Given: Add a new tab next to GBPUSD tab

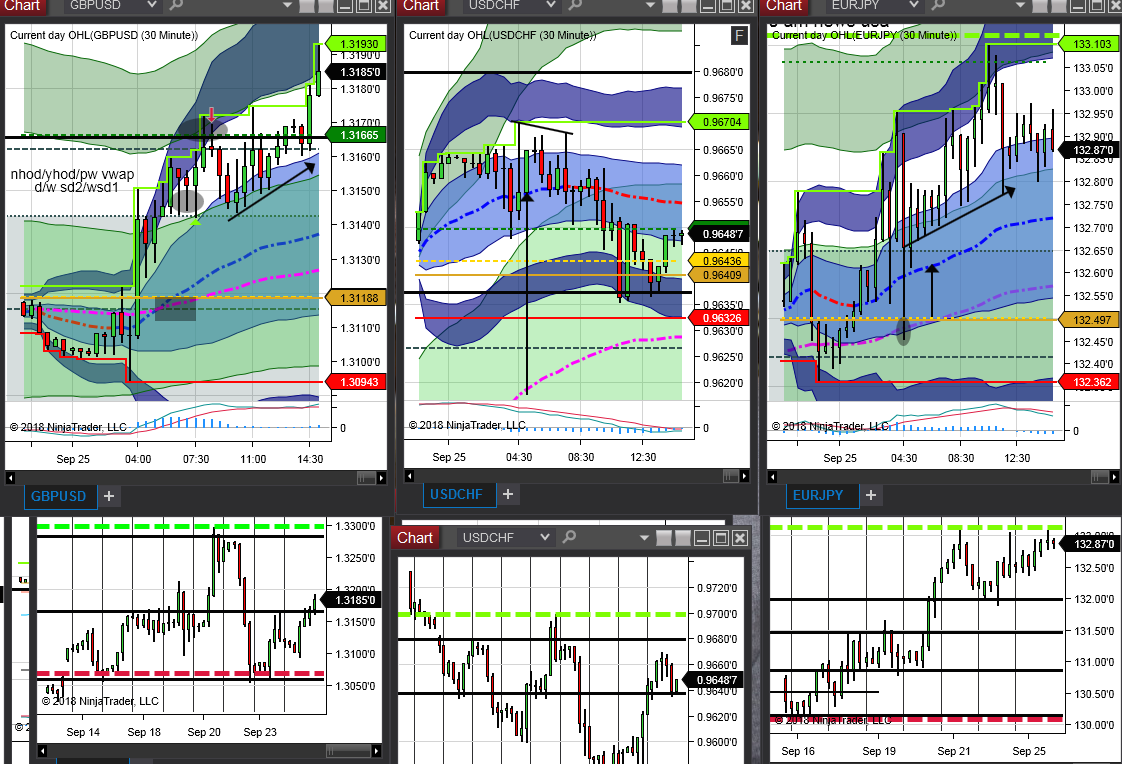Looking at the screenshot, I should coord(109,496).
